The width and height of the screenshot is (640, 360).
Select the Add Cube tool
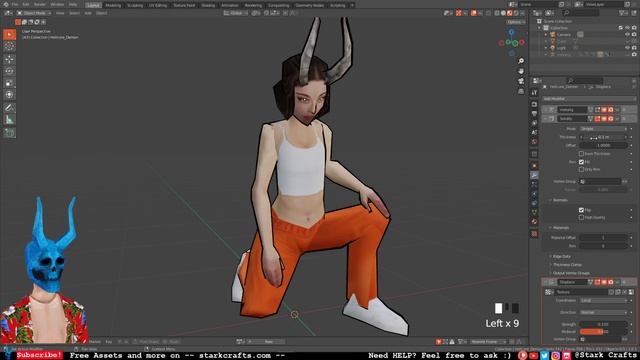[9, 133]
